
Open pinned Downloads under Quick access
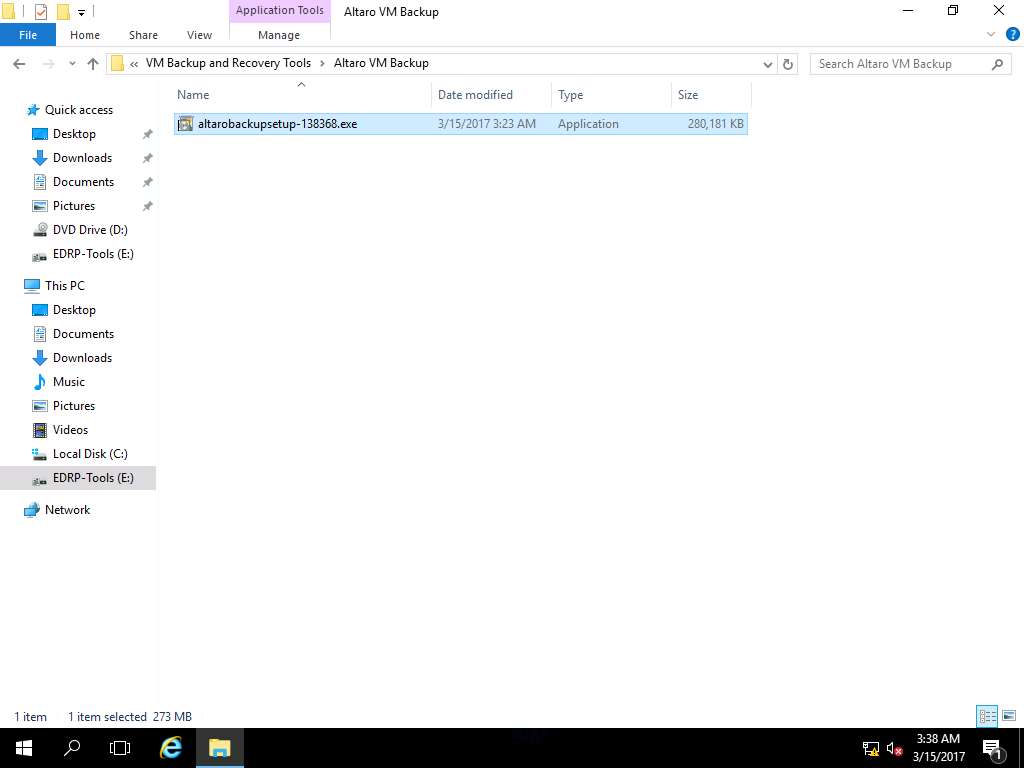click(x=82, y=158)
